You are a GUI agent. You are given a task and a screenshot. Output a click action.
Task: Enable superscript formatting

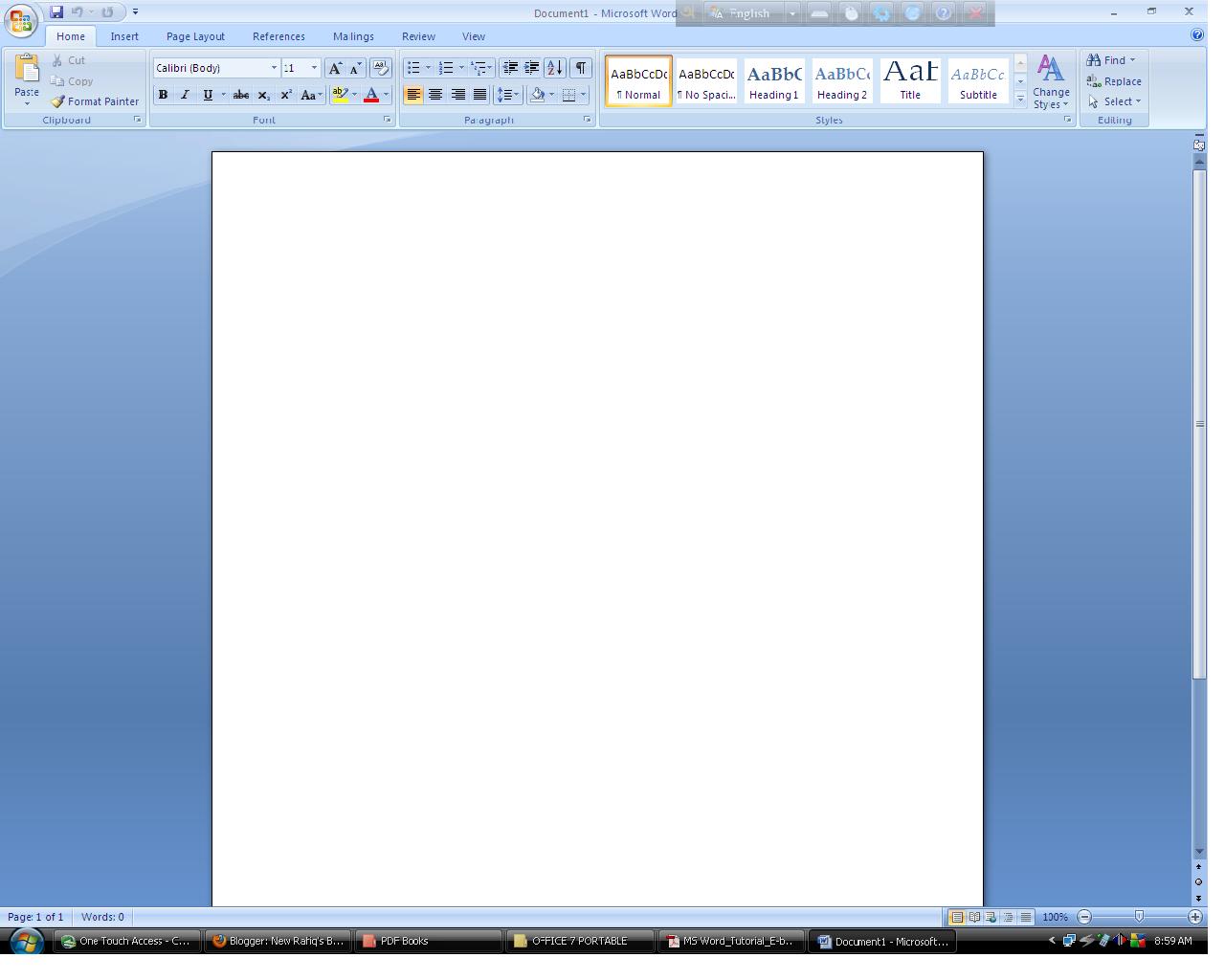coord(285,94)
